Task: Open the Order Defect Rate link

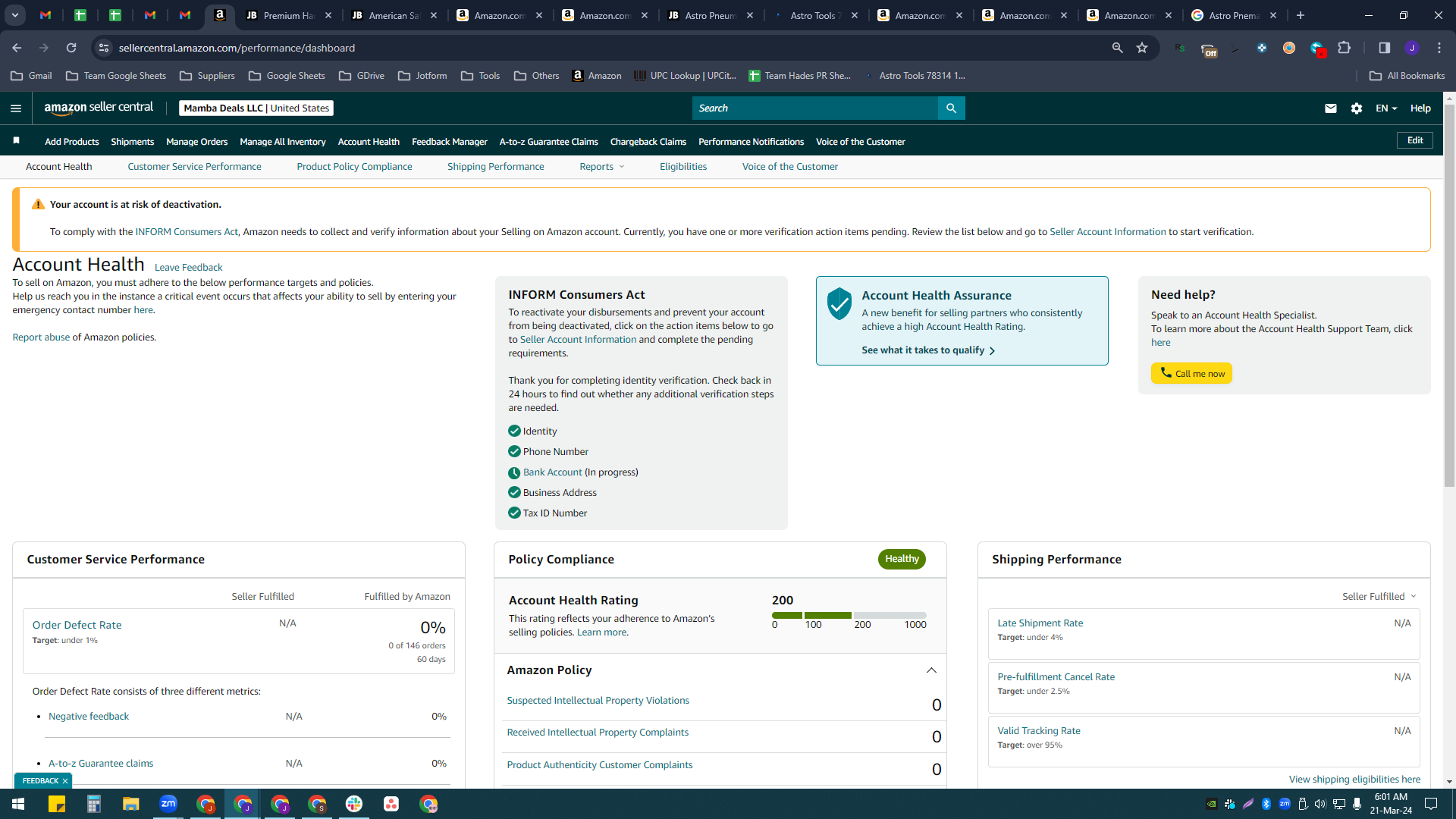Action: [x=77, y=625]
